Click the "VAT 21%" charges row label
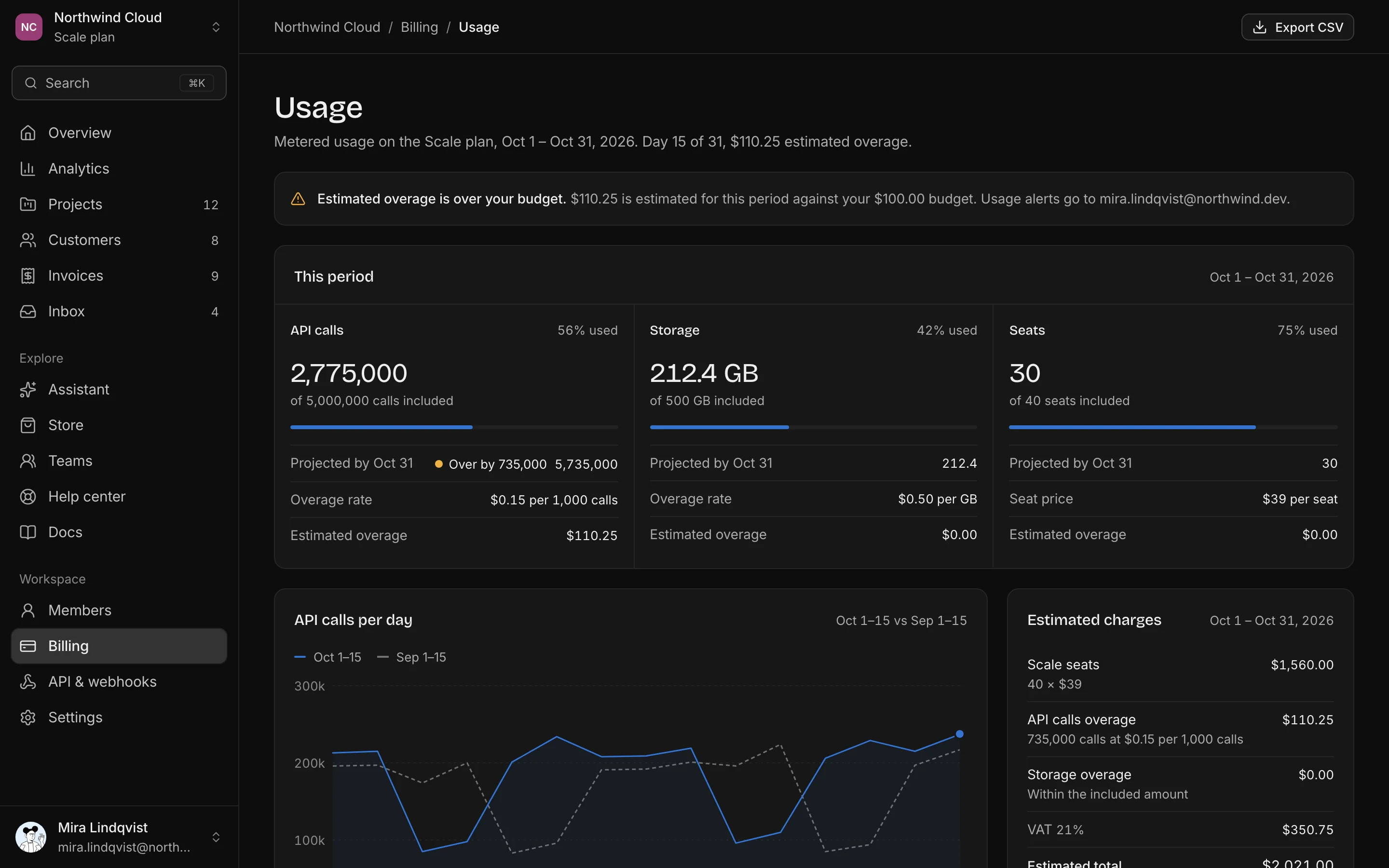Viewport: 1389px width, 868px height. pos(1055,829)
